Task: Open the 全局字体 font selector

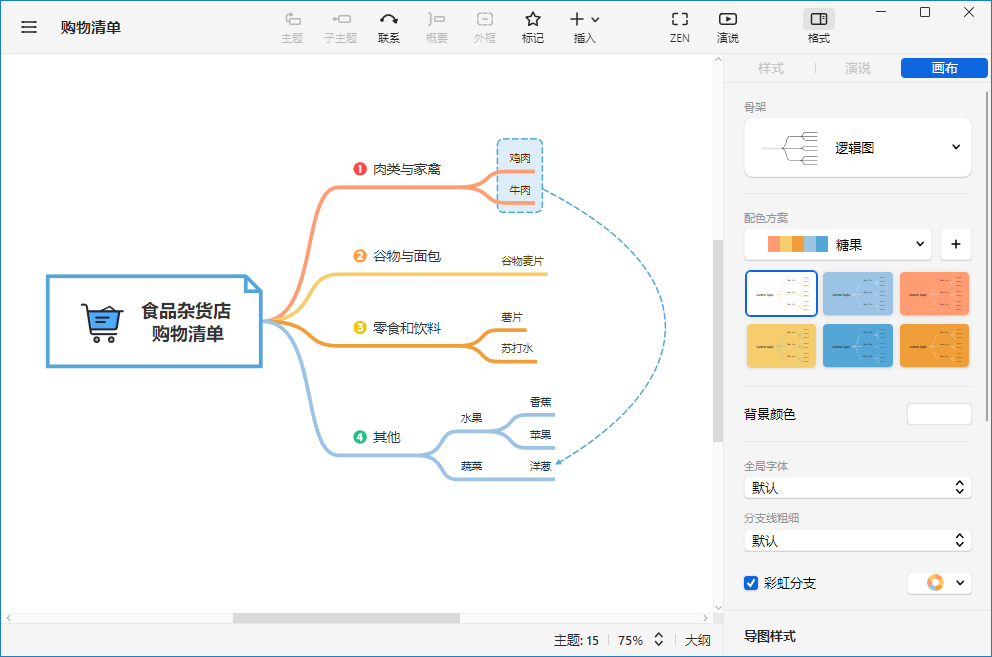Action: coord(857,487)
